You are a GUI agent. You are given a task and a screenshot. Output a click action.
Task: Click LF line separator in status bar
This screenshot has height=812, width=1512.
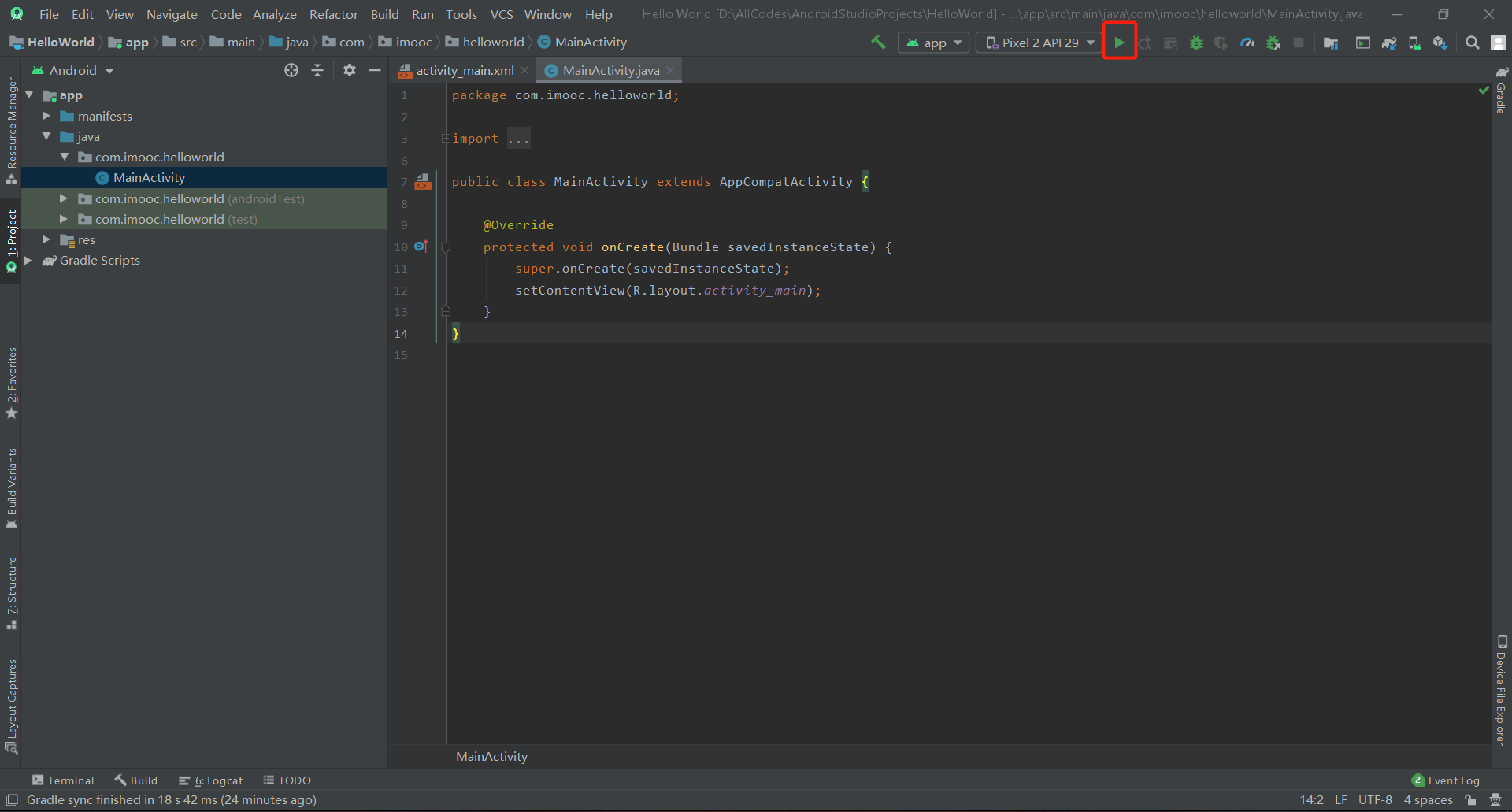click(1341, 799)
